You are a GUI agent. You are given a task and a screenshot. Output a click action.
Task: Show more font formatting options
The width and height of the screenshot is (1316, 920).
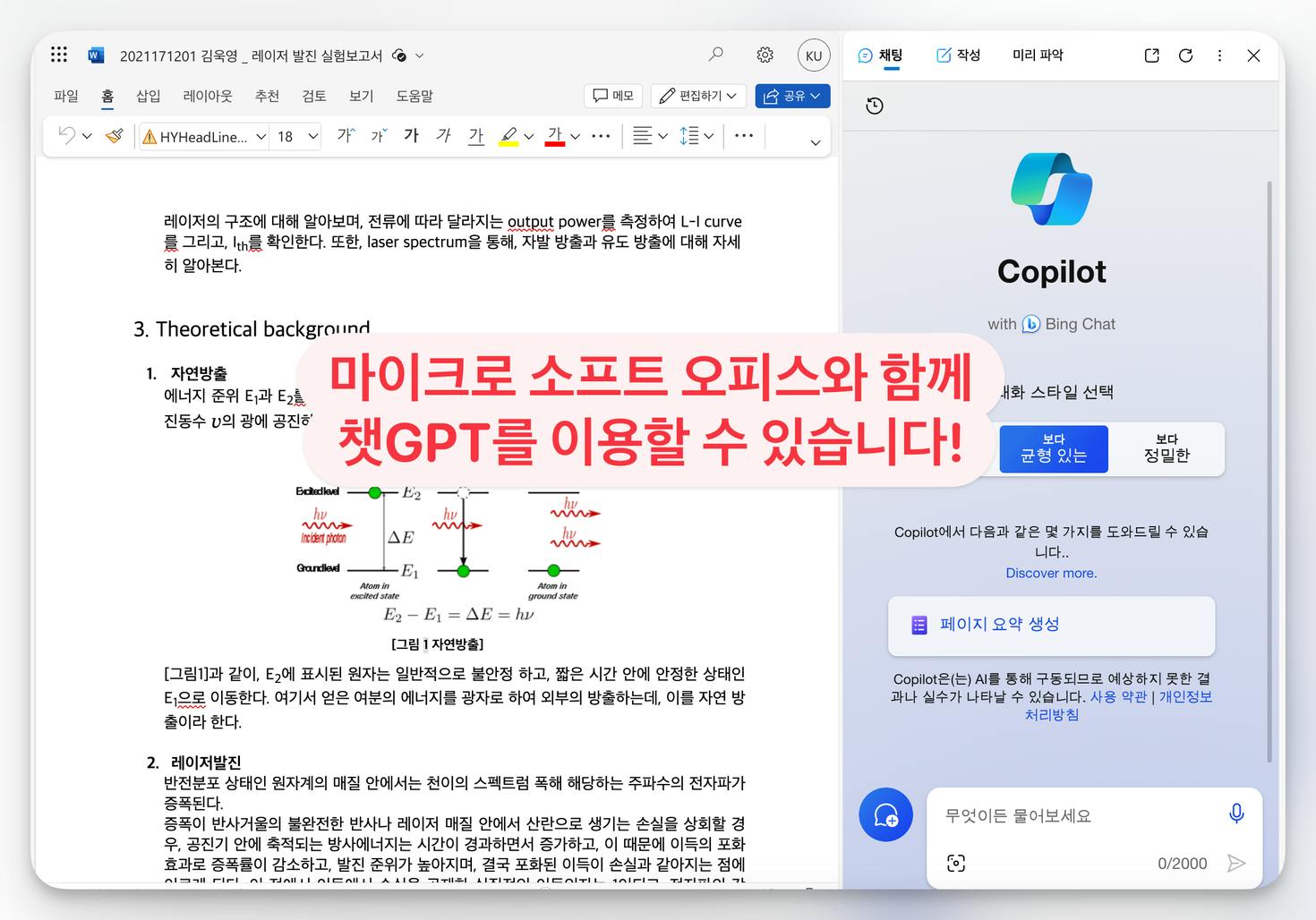pos(602,136)
